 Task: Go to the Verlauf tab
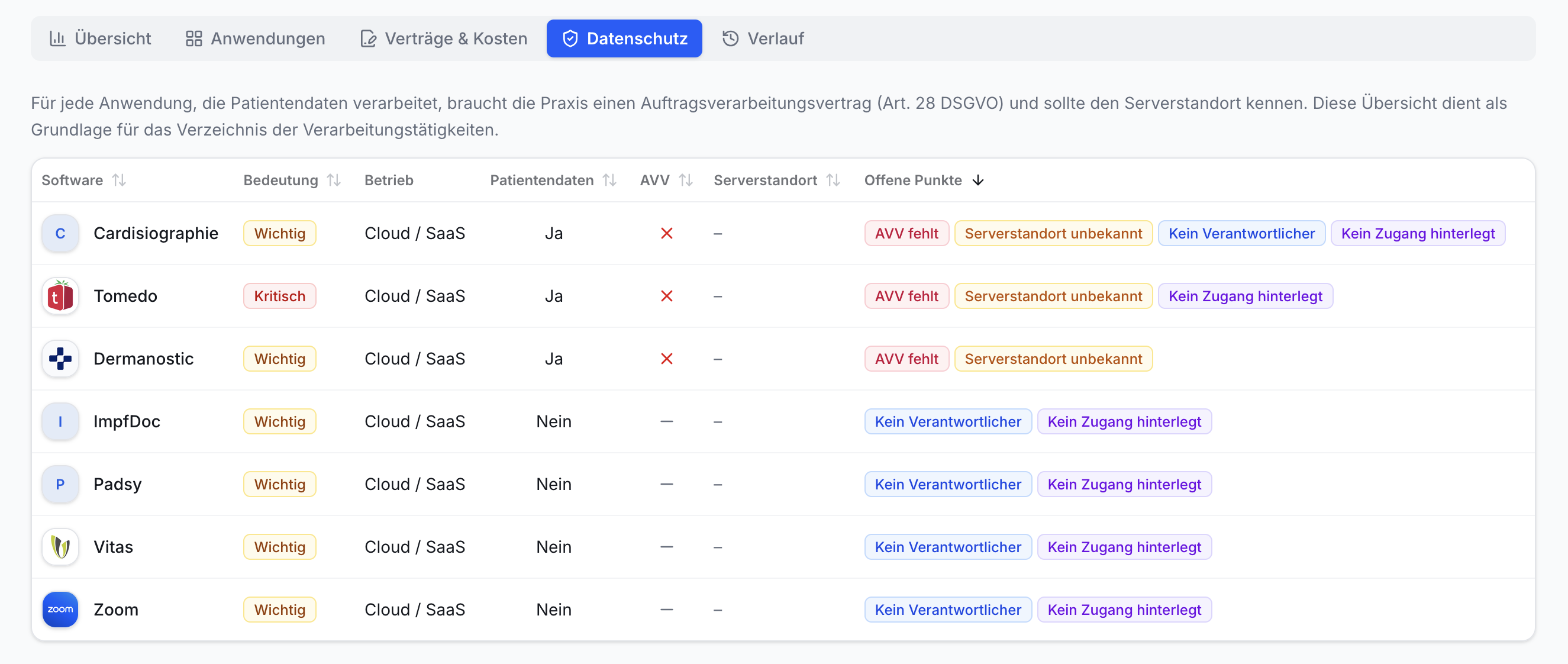[x=763, y=38]
